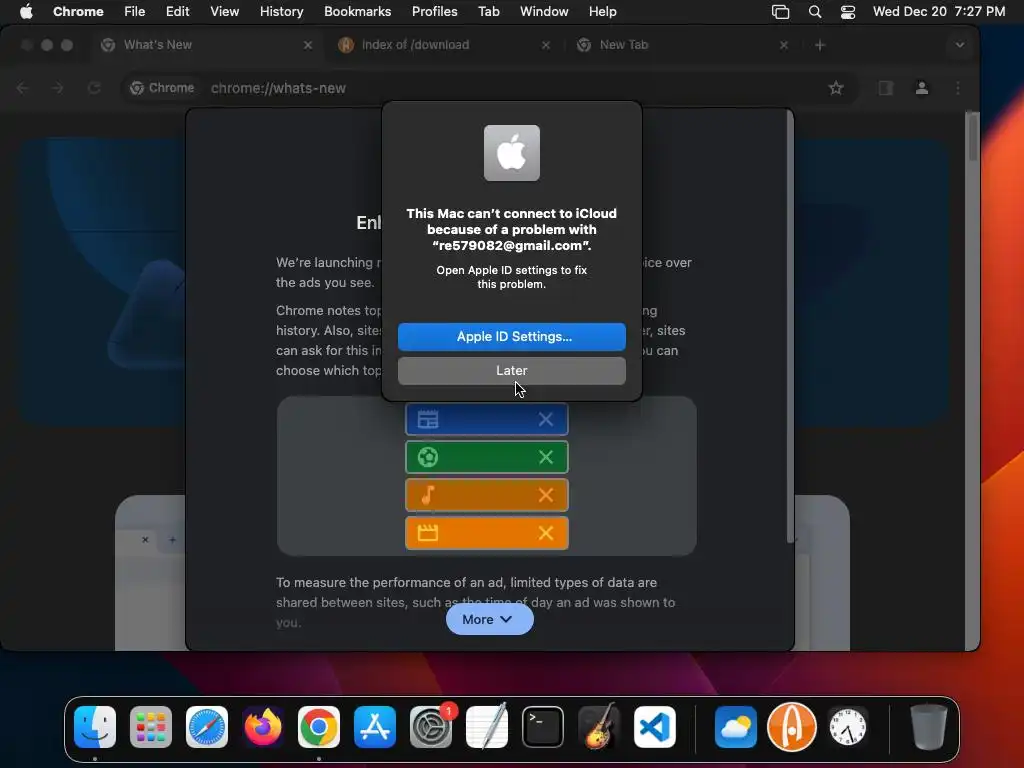
Task: Click the Chrome back arrow
Action: (x=23, y=88)
